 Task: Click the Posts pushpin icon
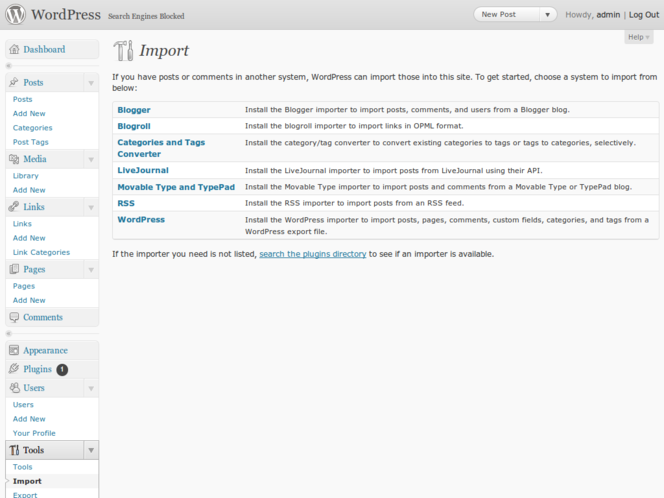[14, 83]
